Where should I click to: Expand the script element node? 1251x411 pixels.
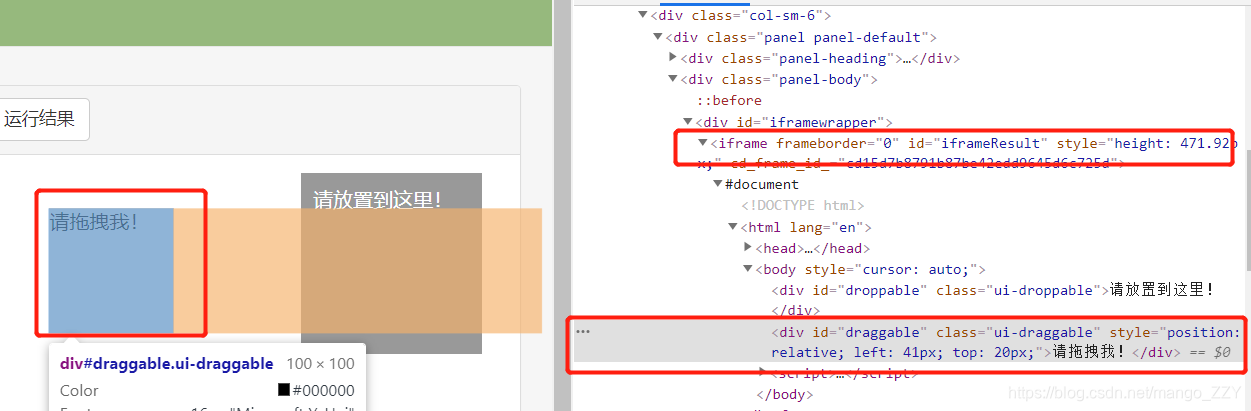point(763,373)
